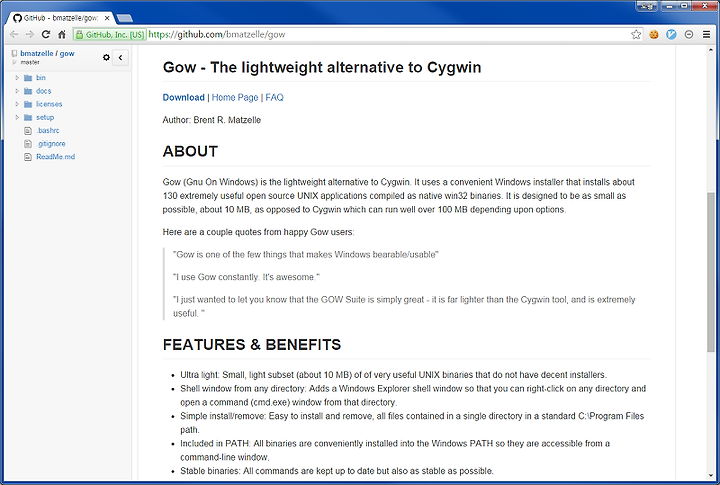Image resolution: width=720 pixels, height=485 pixels.
Task: Click the ReadMe.md file icon
Action: click(x=28, y=157)
